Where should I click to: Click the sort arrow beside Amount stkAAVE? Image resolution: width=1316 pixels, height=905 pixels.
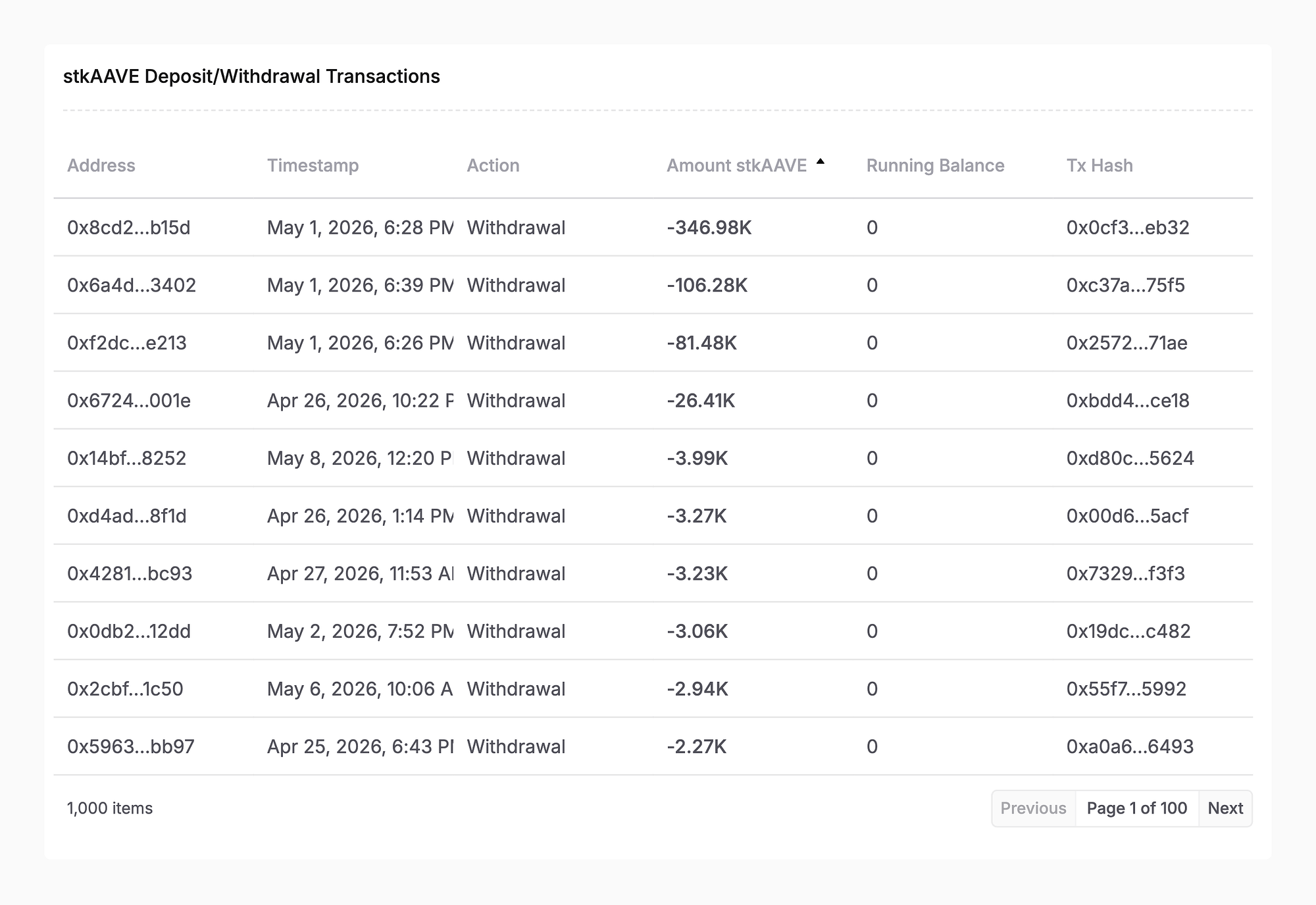820,161
